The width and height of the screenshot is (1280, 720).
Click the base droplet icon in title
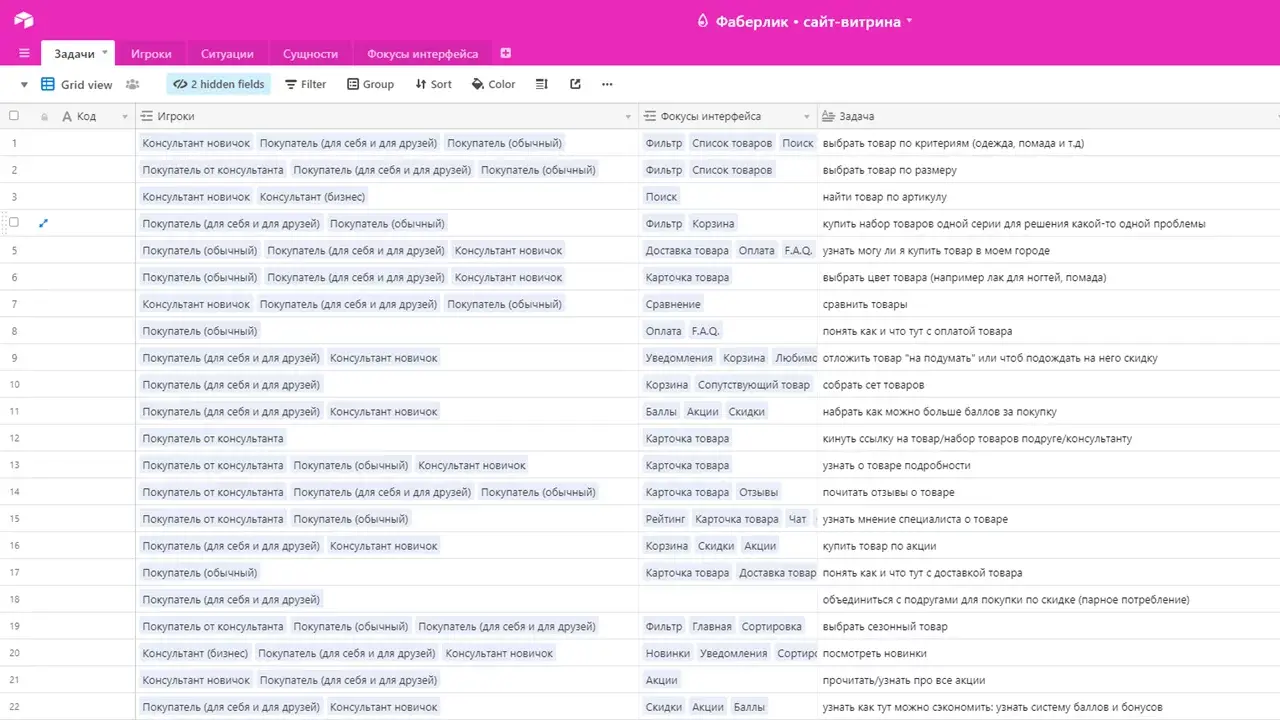(702, 21)
